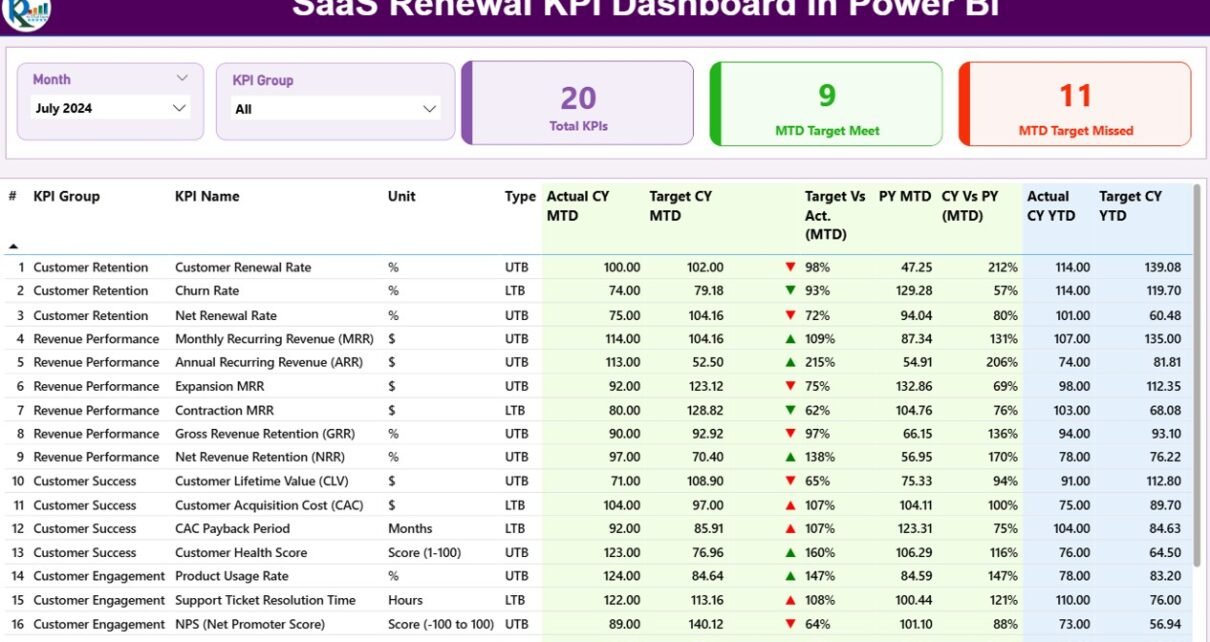Sort by the PY MTD column header

coord(904,197)
